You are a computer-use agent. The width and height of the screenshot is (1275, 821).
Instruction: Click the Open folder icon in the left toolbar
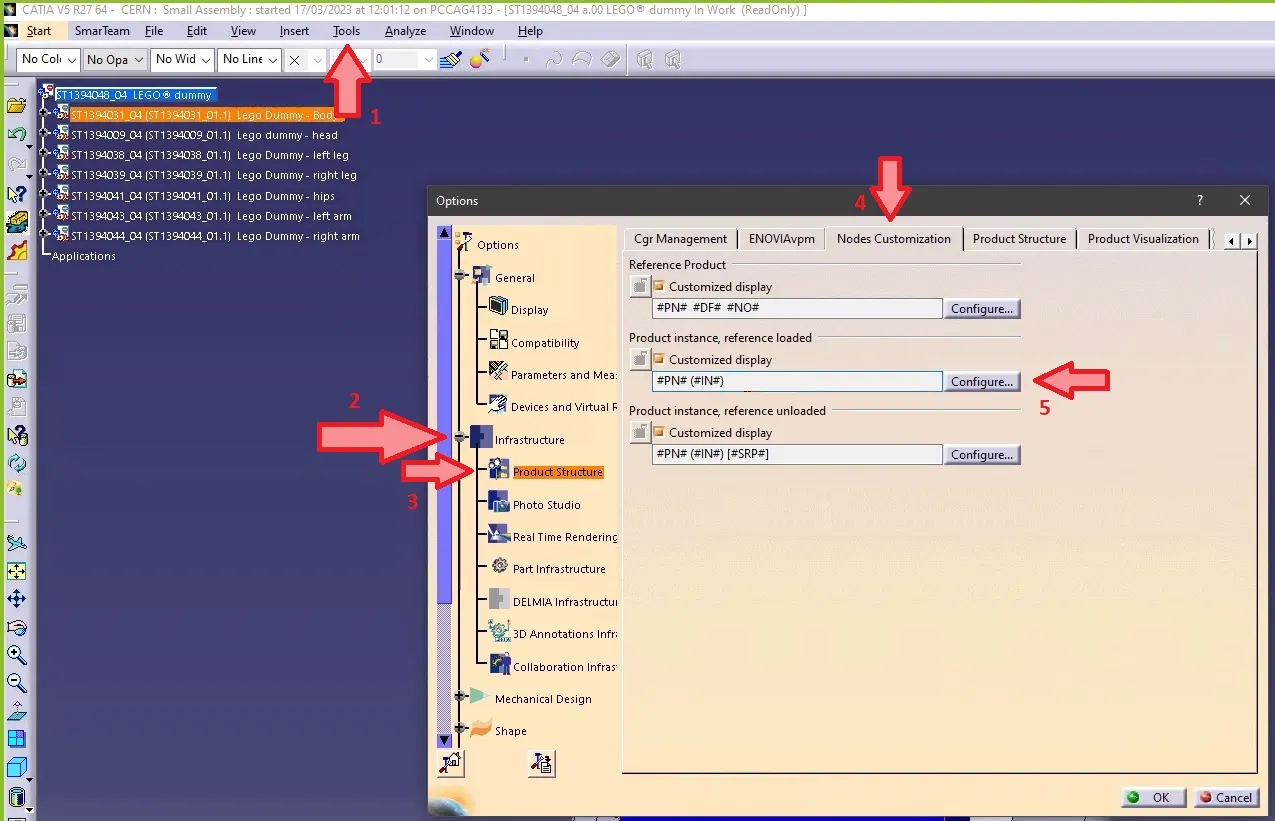click(x=16, y=105)
